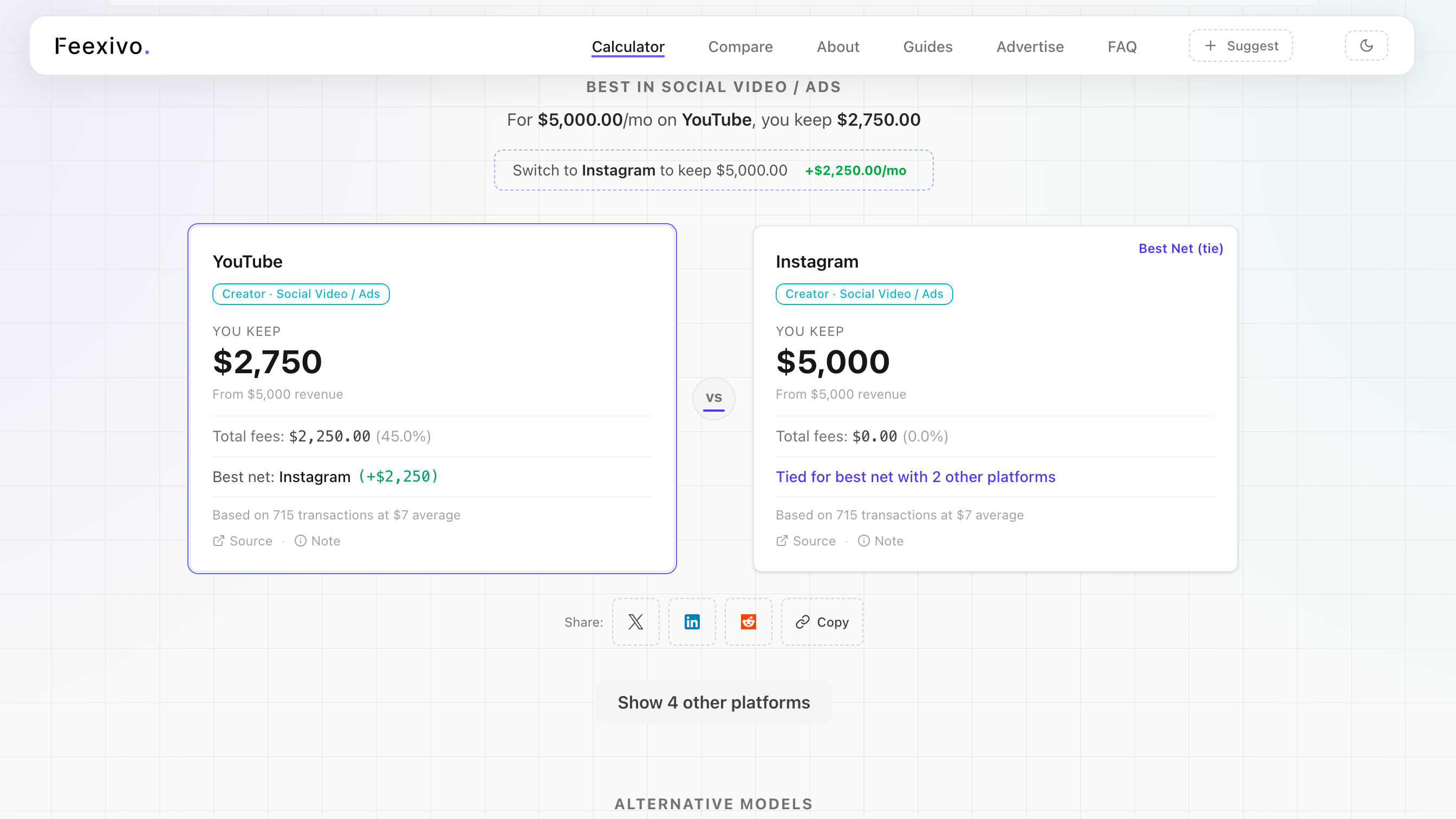Viewport: 1456px width, 819px height.
Task: Share the comparison on X
Action: pyautogui.click(x=635, y=622)
